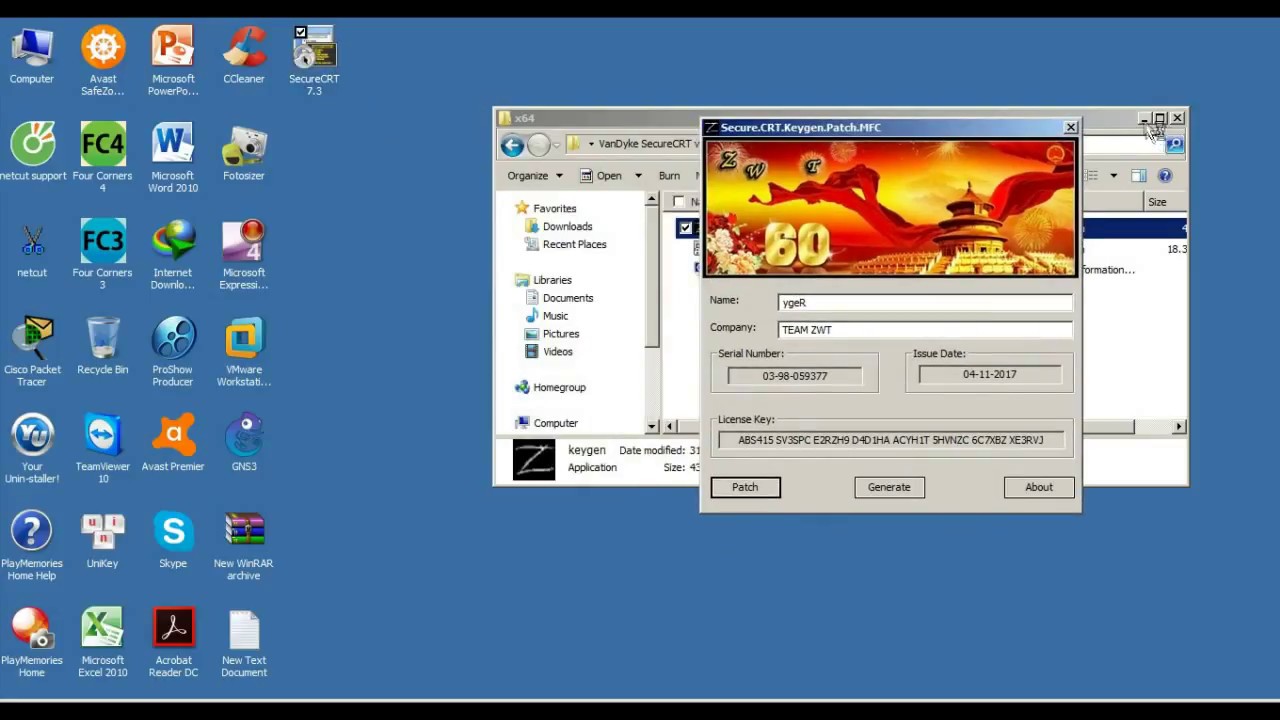Open Acrobat Reader DC shortcut
Image resolution: width=1280 pixels, height=720 pixels.
click(173, 644)
